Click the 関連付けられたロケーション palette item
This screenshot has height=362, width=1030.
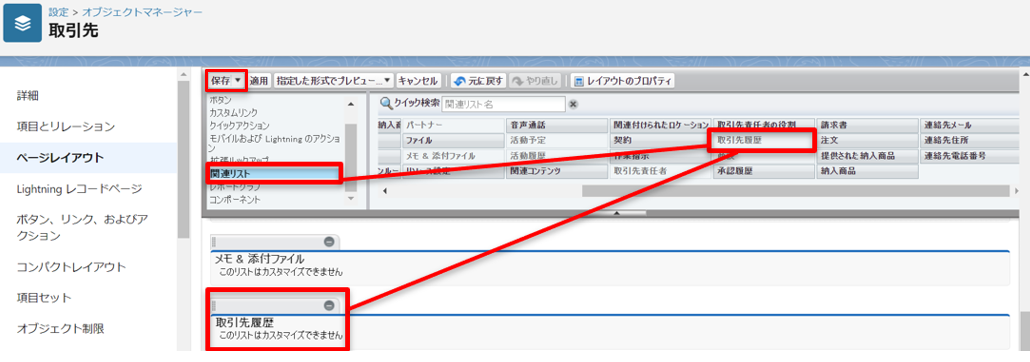pyautogui.click(x=660, y=125)
